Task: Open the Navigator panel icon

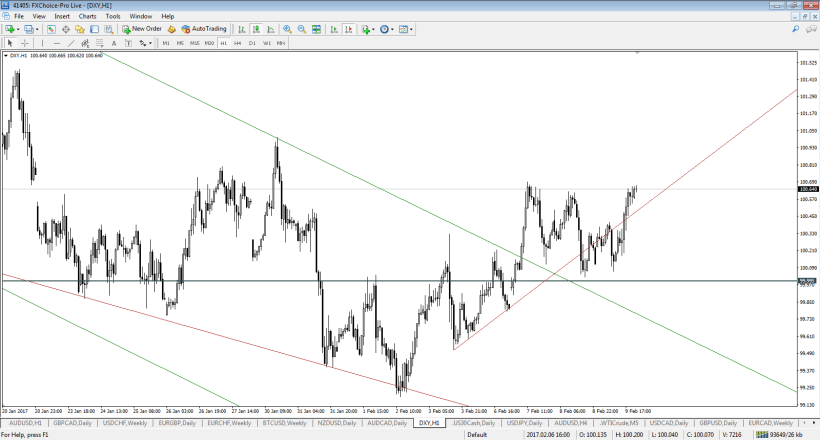Action: (79, 29)
